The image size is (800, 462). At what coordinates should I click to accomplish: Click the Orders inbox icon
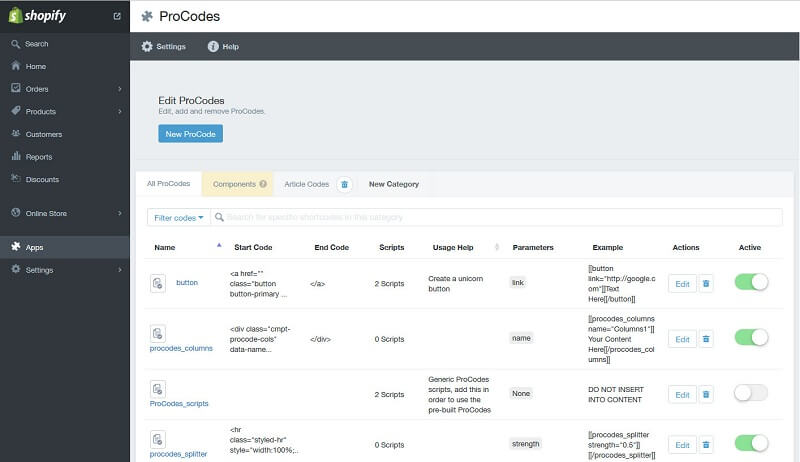16,88
